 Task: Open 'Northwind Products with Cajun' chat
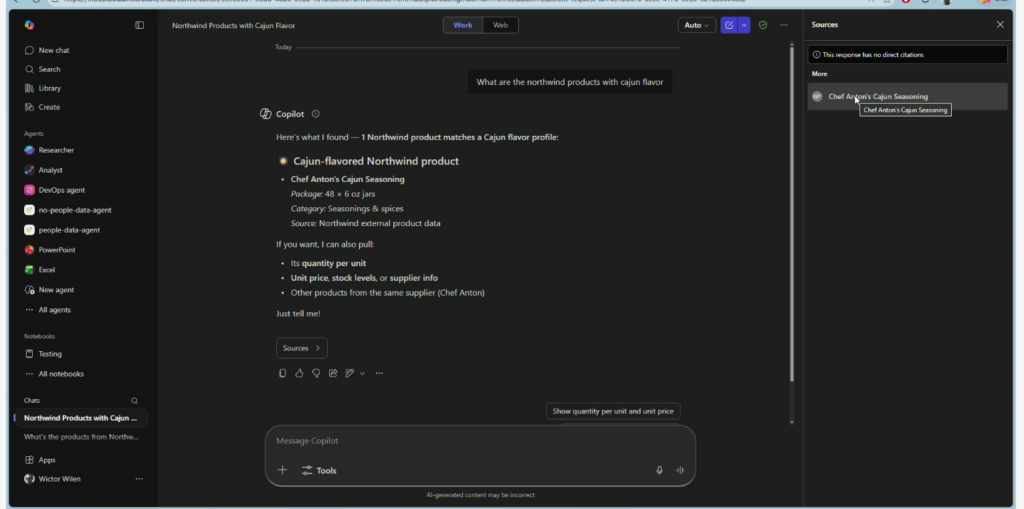pyautogui.click(x=80, y=418)
